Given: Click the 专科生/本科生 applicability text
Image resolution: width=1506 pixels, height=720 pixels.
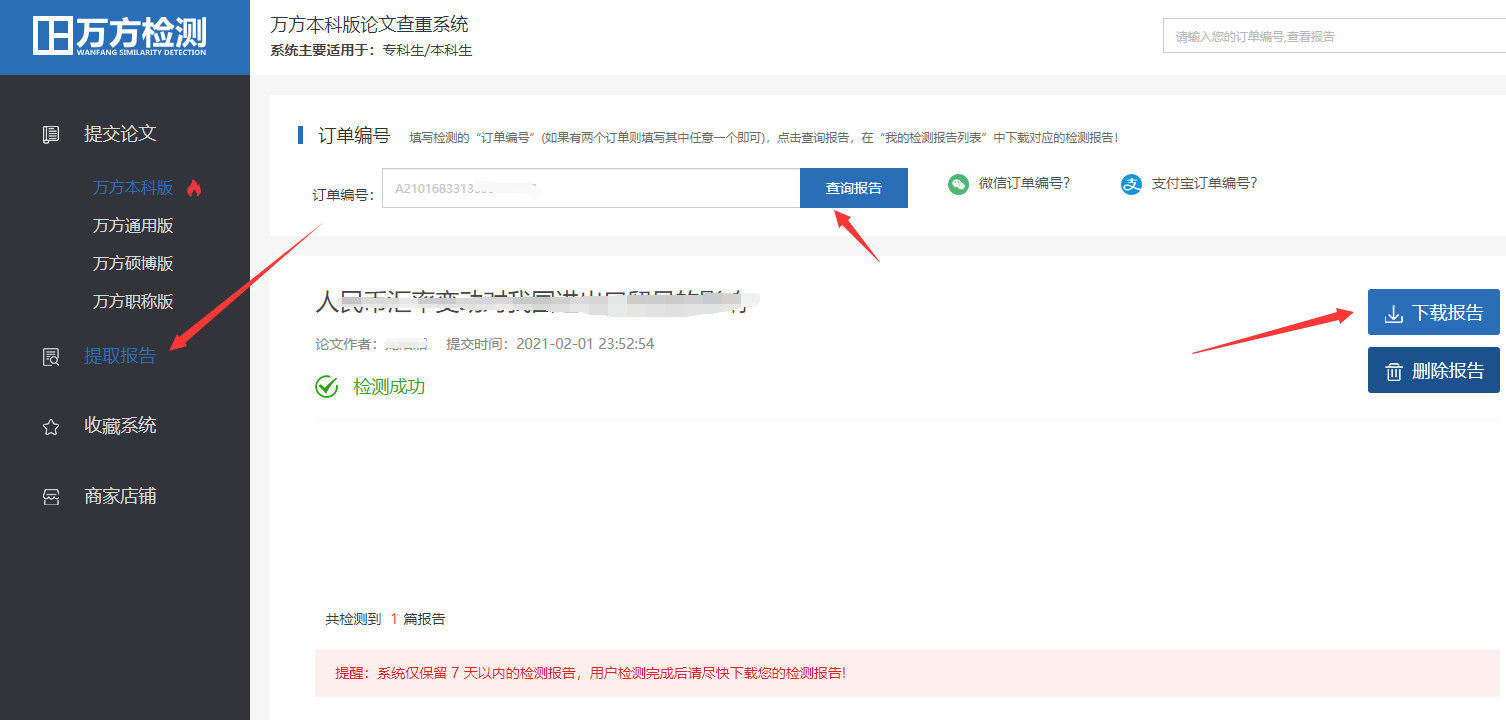Looking at the screenshot, I should [427, 51].
